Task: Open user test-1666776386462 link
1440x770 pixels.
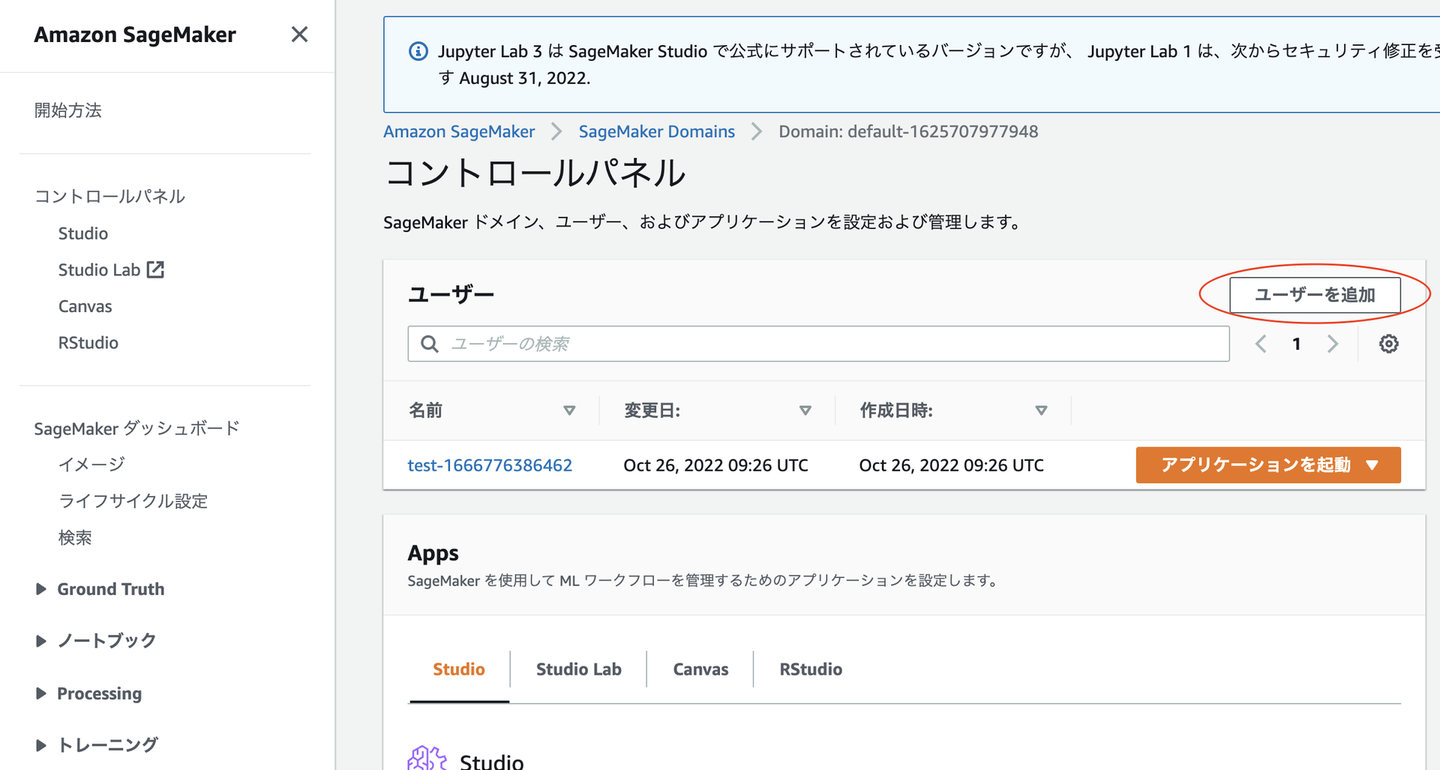Action: pos(490,465)
